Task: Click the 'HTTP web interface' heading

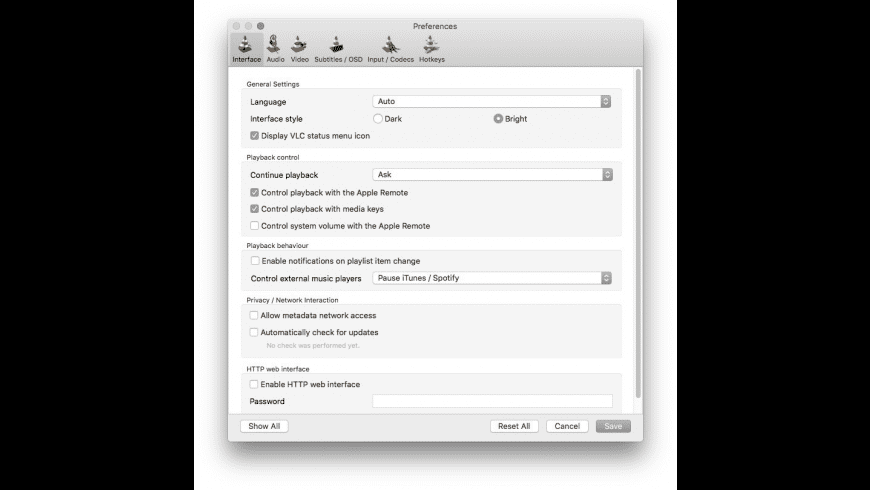Action: (x=278, y=369)
